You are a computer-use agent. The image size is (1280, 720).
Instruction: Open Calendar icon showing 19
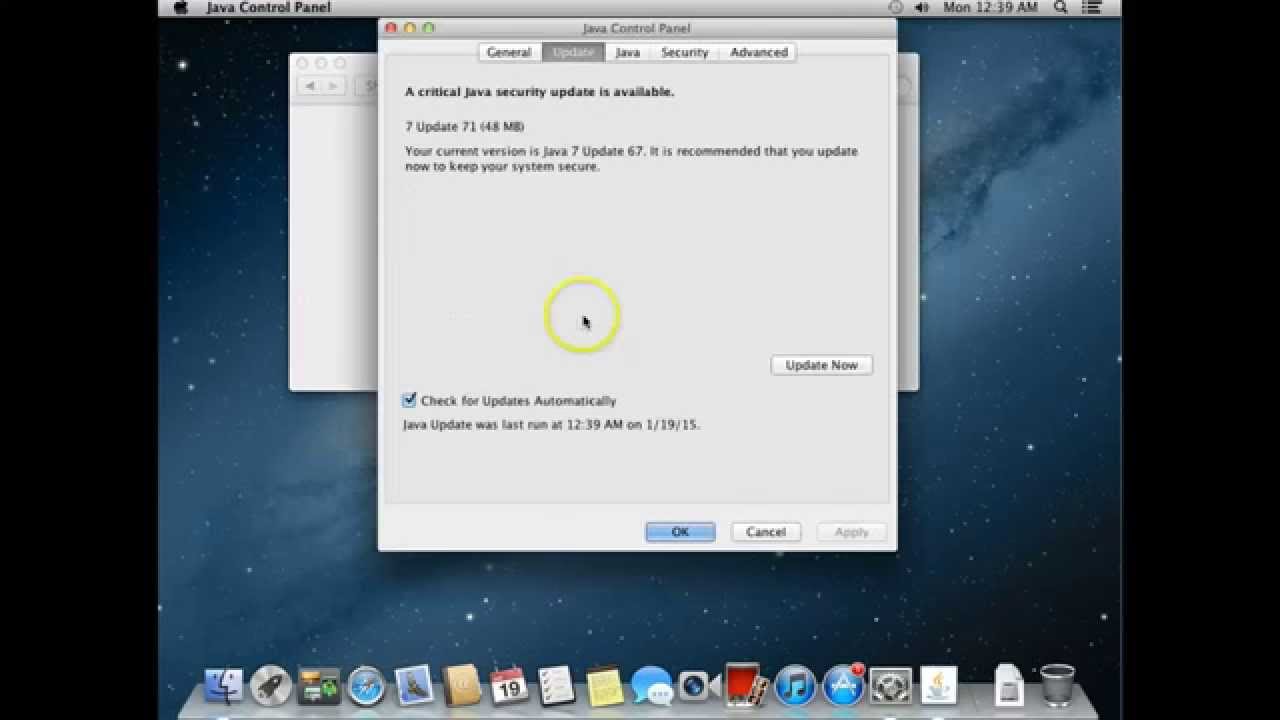[x=510, y=686]
